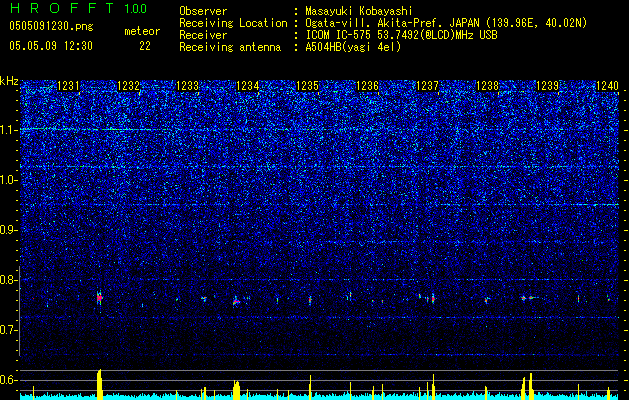Click the 1.0 kHz axis label
This screenshot has height=400, width=629.
tap(9, 180)
